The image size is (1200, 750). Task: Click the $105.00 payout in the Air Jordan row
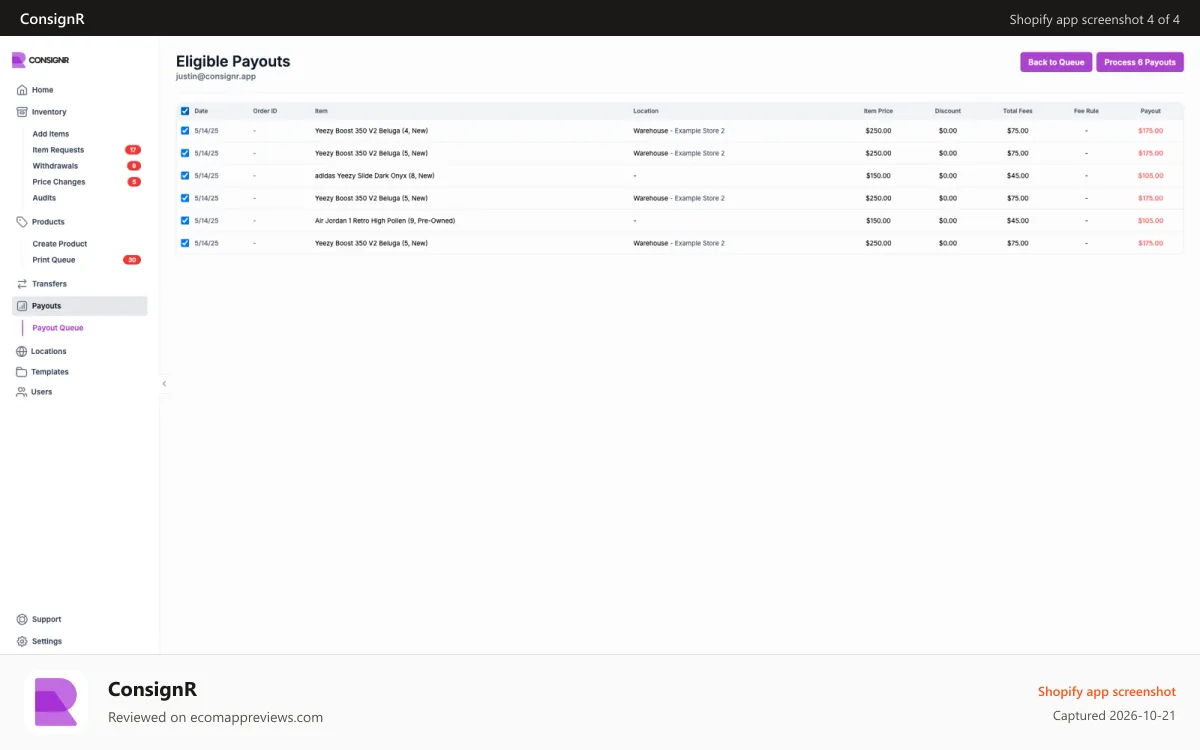point(1151,220)
